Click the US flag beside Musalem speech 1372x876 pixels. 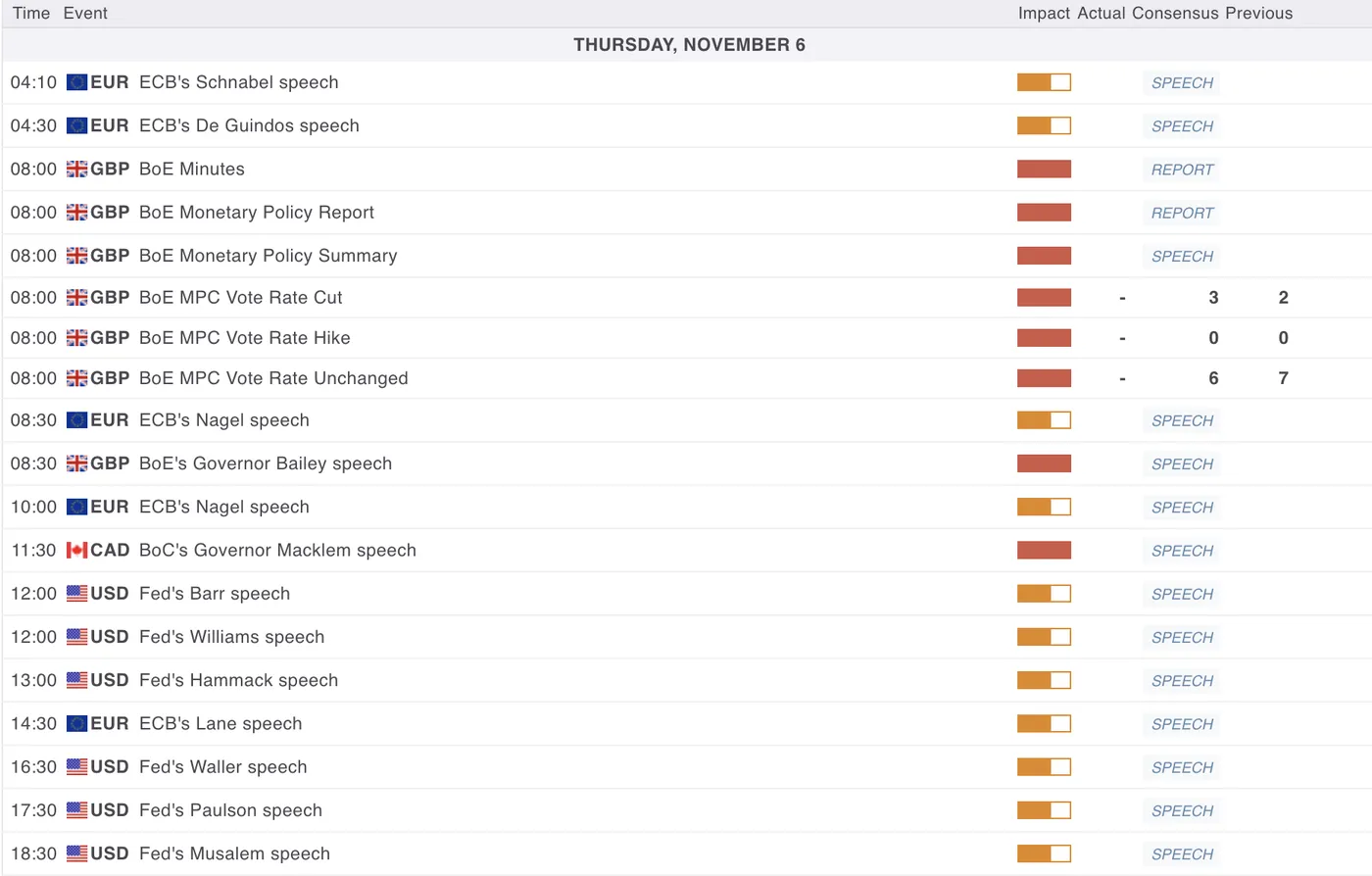(76, 854)
